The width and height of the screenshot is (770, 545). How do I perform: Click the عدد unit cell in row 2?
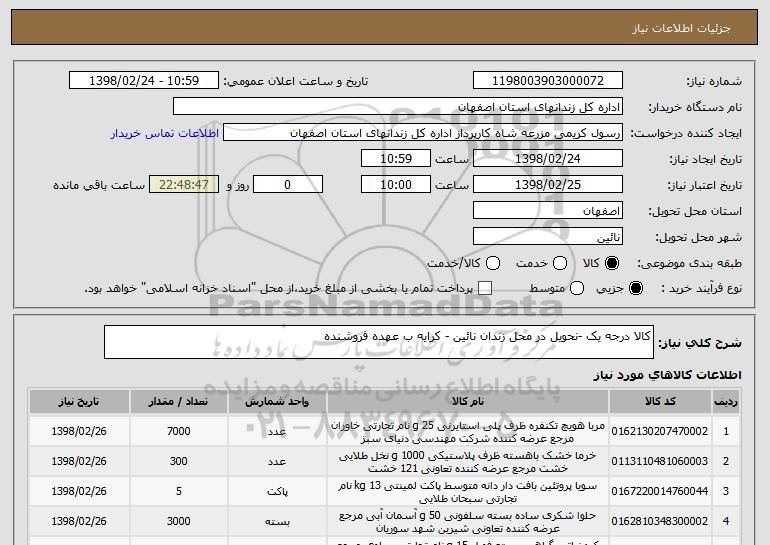point(277,462)
